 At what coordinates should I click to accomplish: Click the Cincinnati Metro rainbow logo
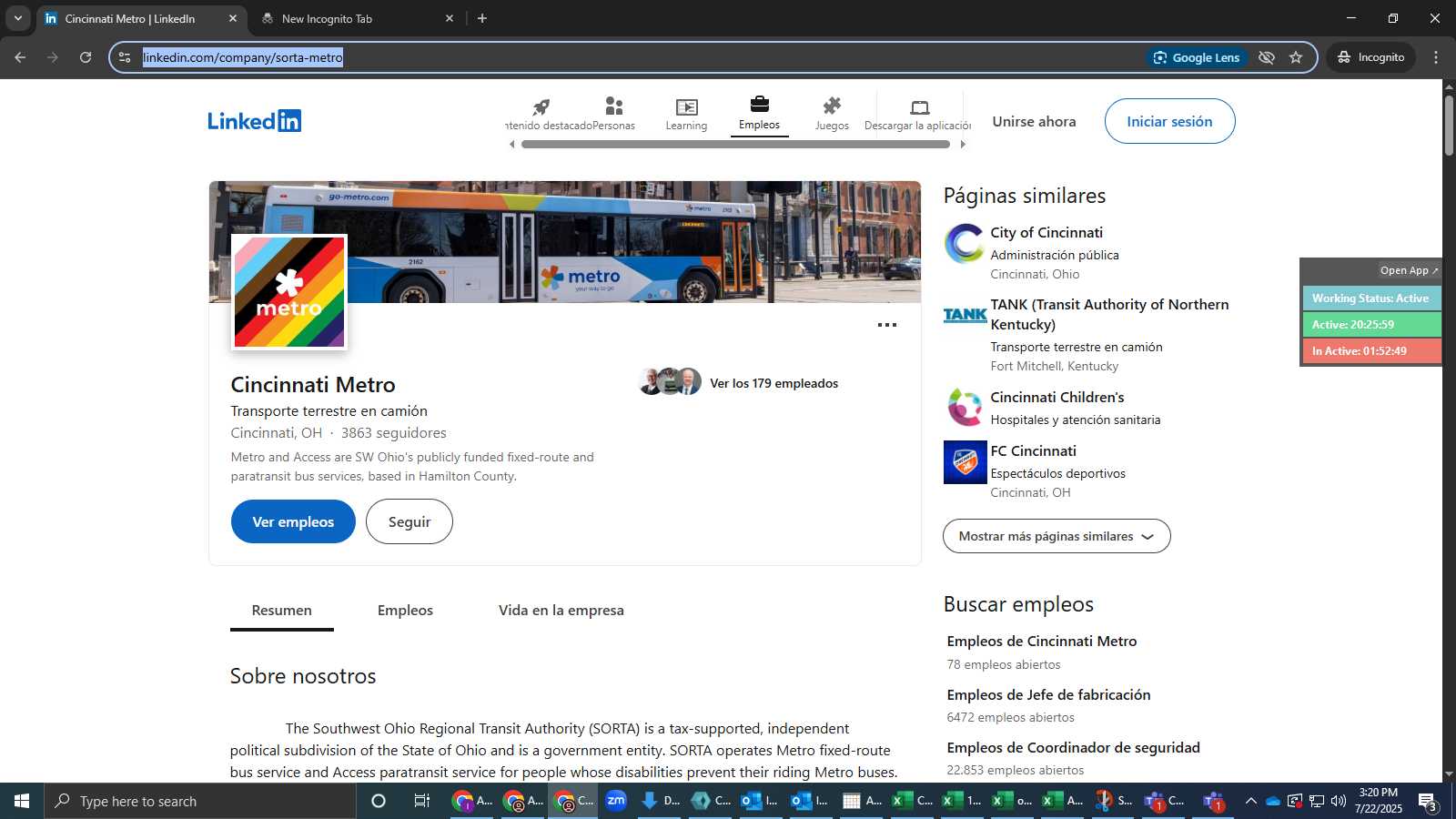[289, 292]
